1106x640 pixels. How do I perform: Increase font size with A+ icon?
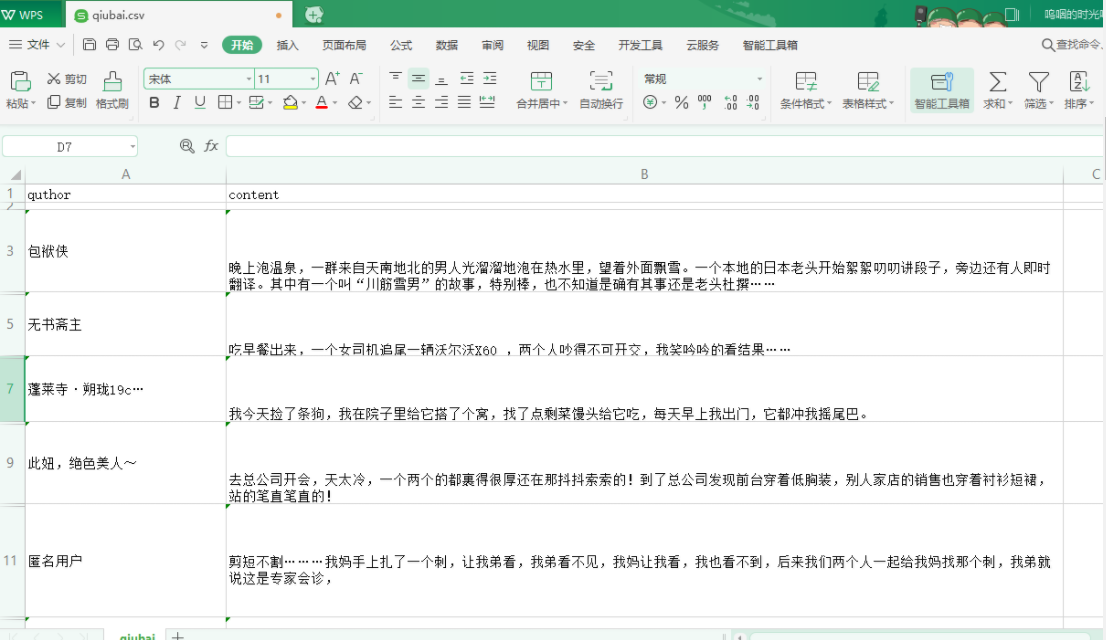(332, 78)
